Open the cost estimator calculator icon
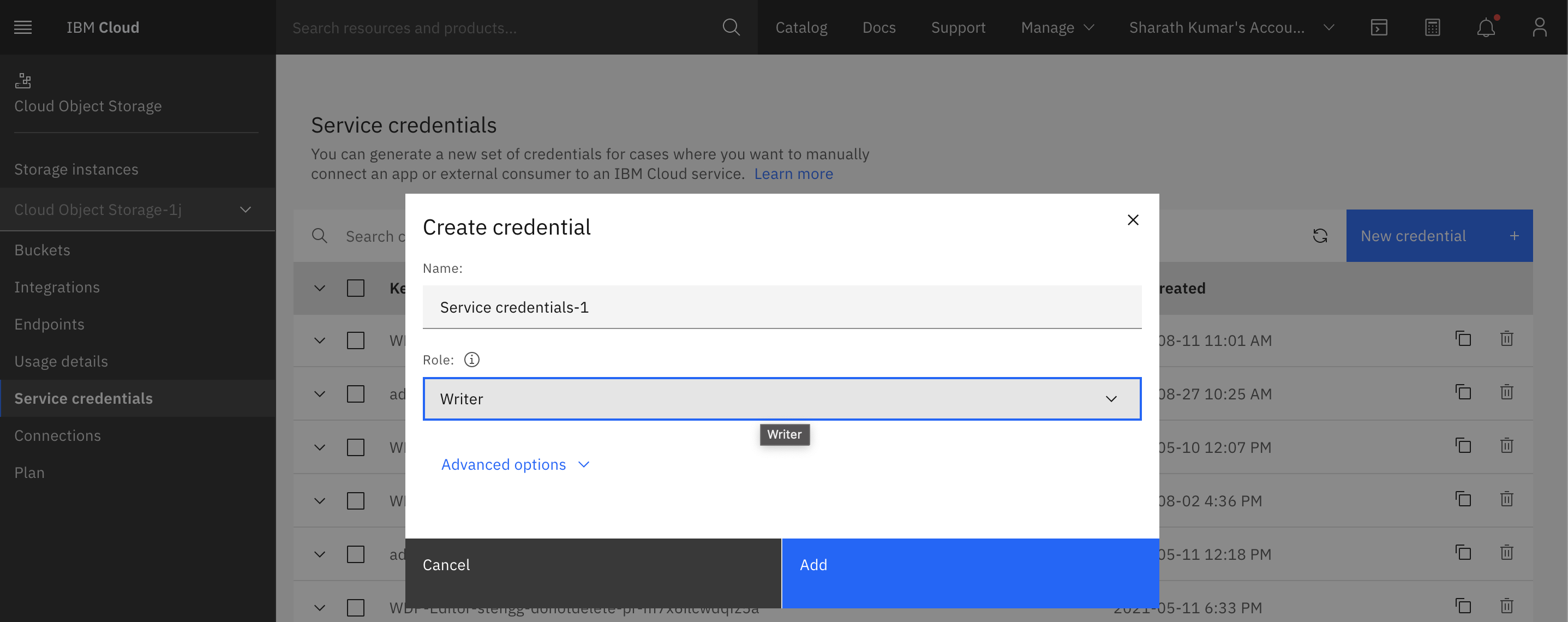Image resolution: width=1568 pixels, height=622 pixels. (x=1432, y=27)
